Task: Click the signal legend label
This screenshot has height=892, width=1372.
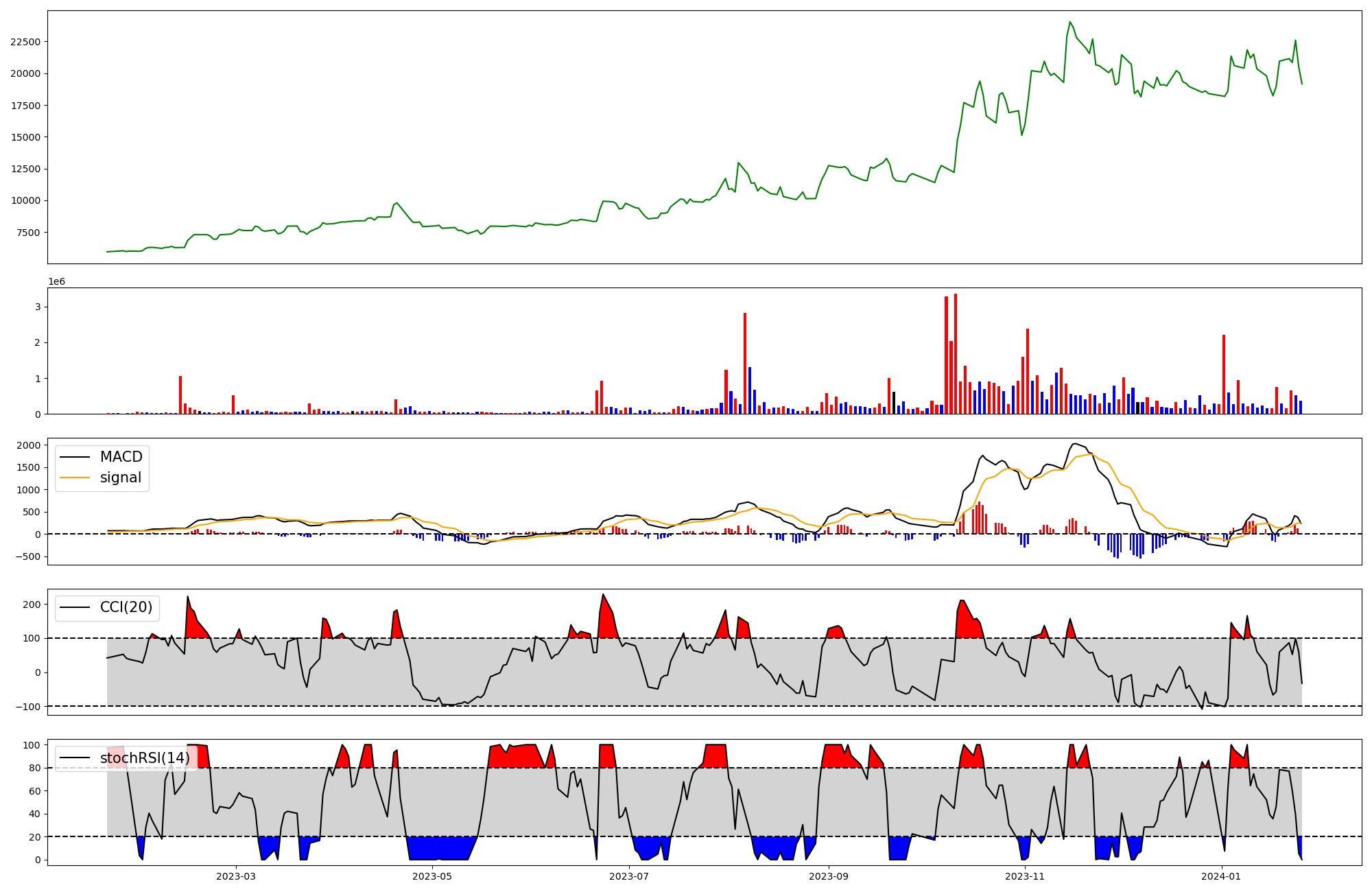Action: 121,478
